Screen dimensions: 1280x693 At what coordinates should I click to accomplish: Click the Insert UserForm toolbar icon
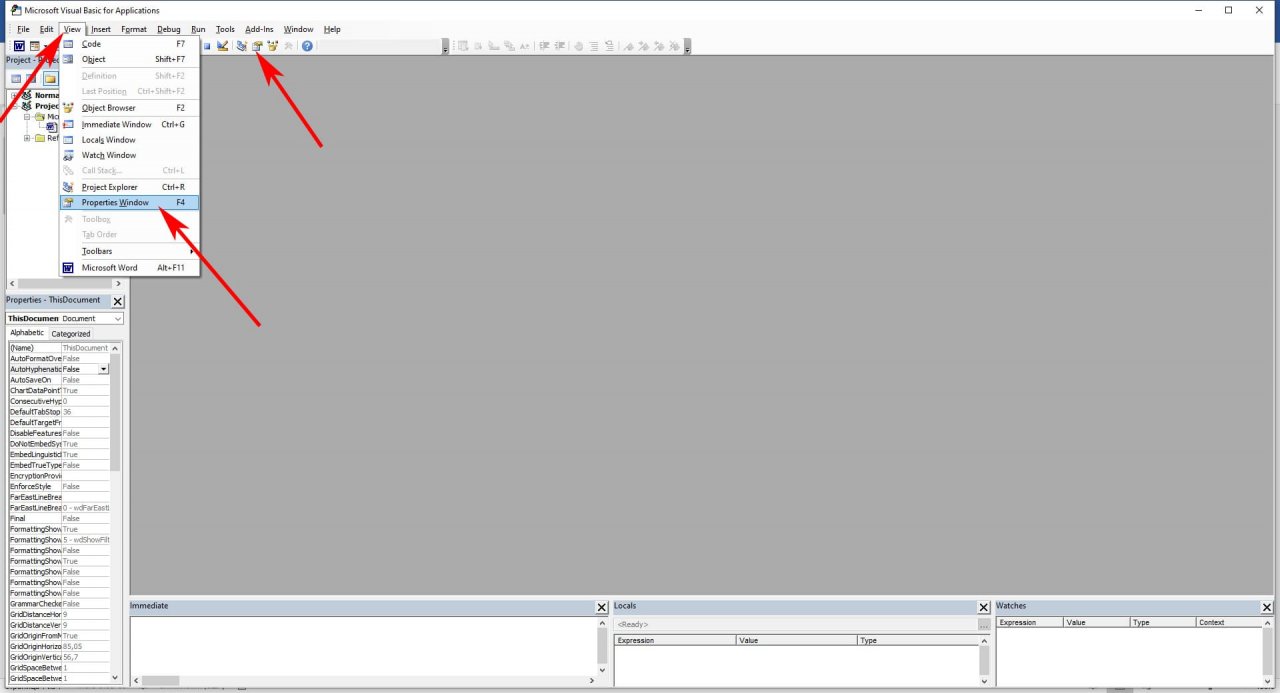tap(34, 46)
